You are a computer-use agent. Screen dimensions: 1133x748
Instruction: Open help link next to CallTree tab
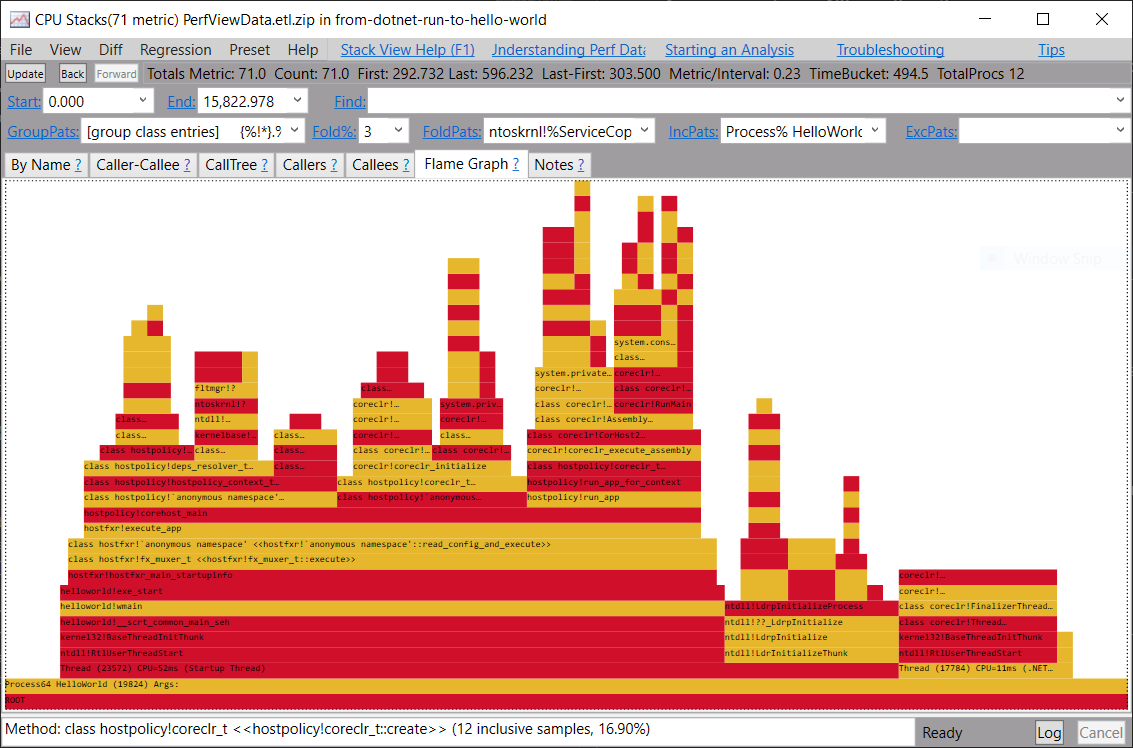tap(264, 165)
